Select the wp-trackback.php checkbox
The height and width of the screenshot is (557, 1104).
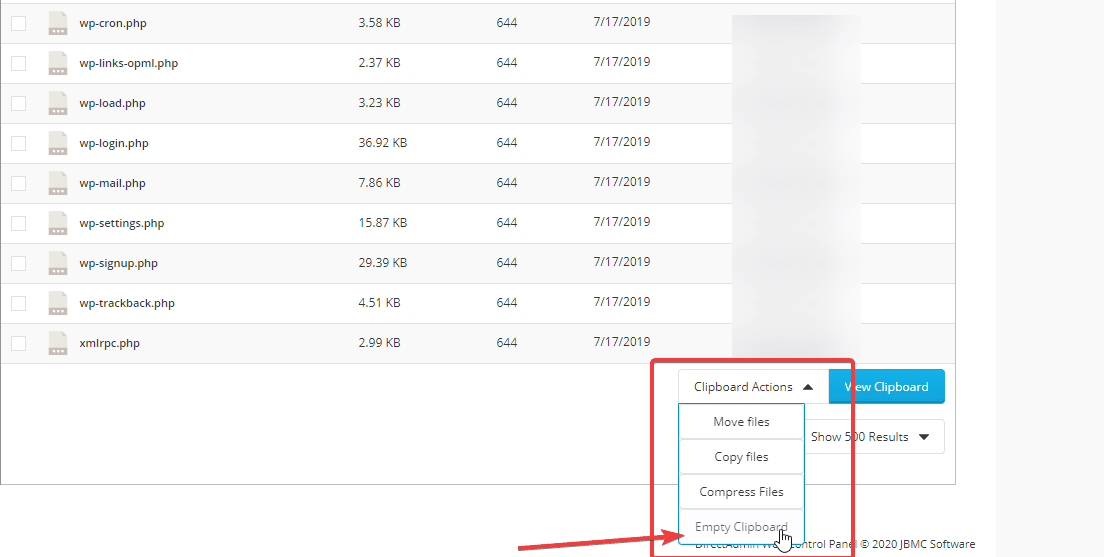(19, 303)
